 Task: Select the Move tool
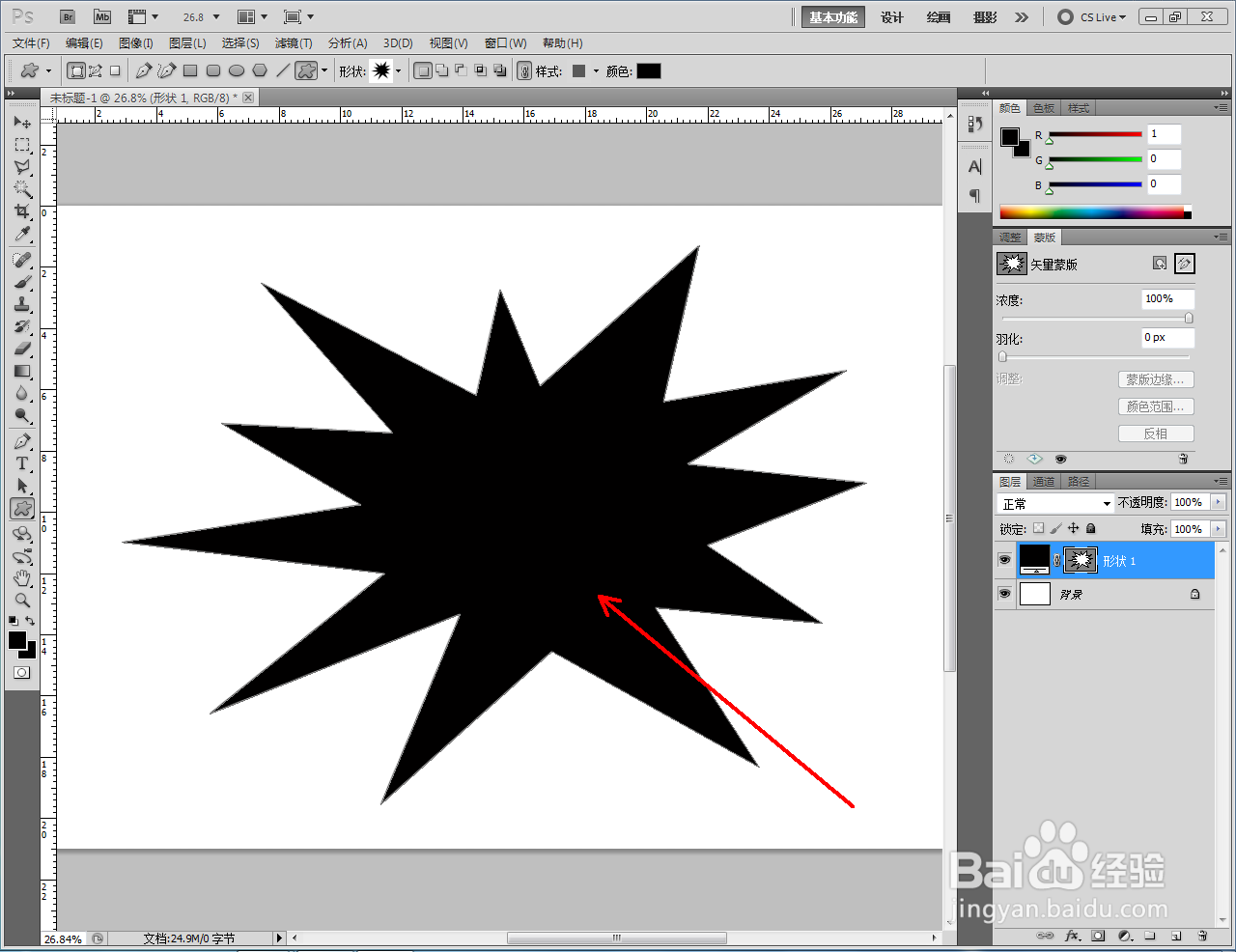[x=22, y=123]
